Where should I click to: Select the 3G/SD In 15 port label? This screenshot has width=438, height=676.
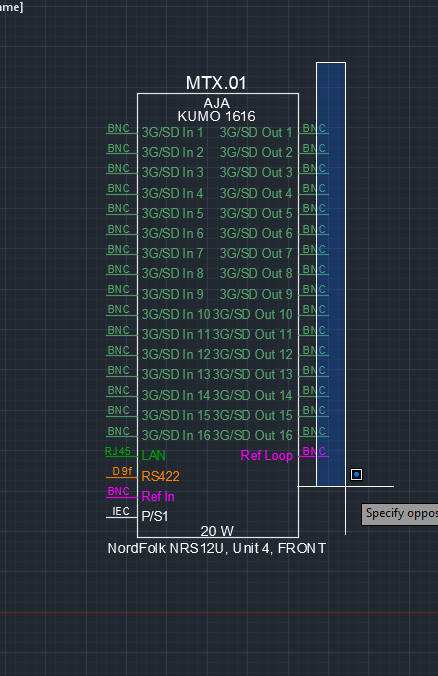[176, 415]
